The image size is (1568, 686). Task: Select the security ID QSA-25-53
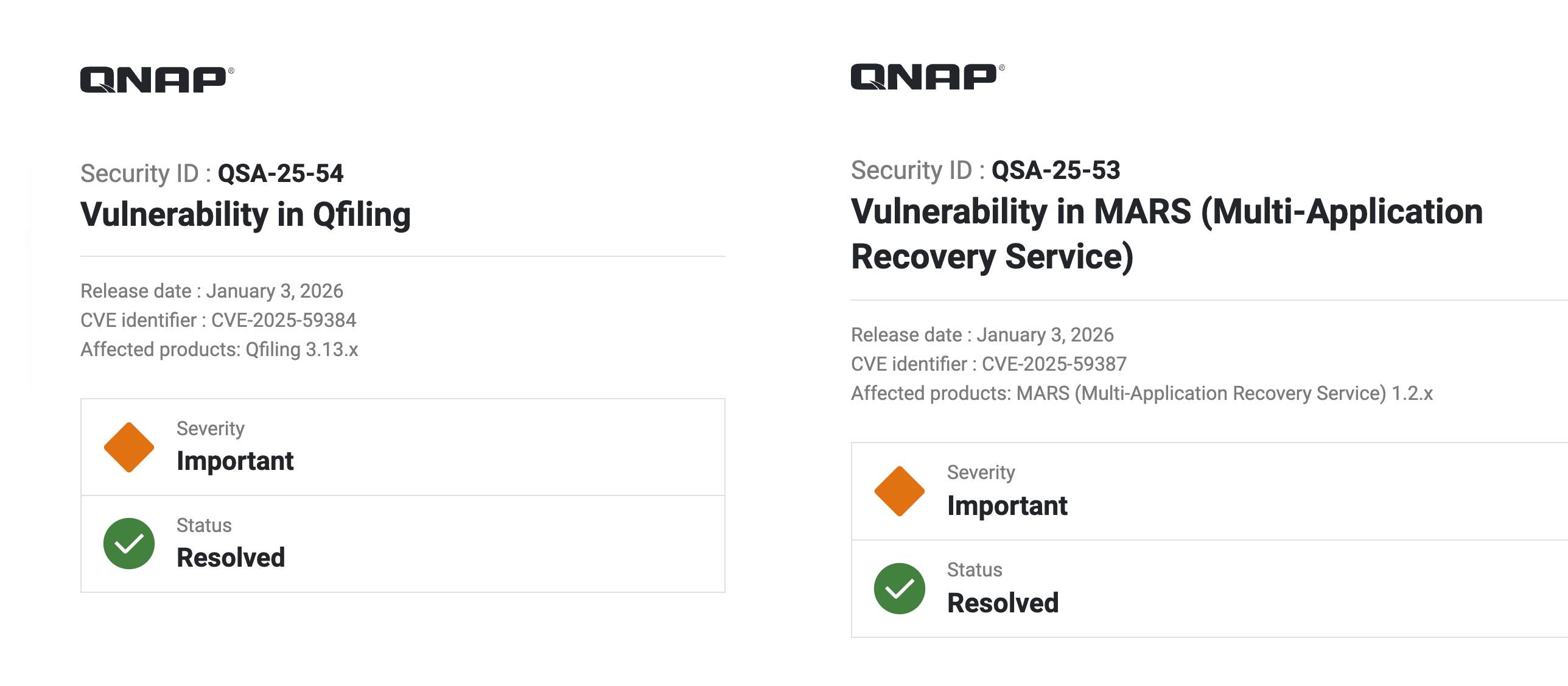[x=1056, y=170]
